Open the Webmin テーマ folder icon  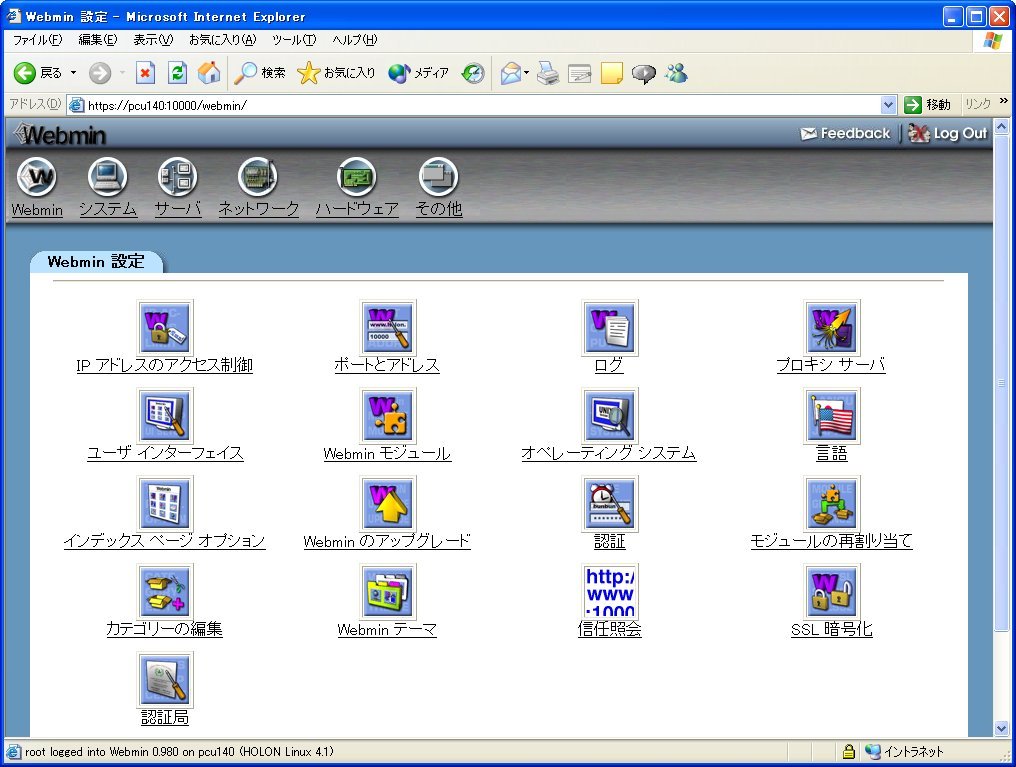[387, 591]
